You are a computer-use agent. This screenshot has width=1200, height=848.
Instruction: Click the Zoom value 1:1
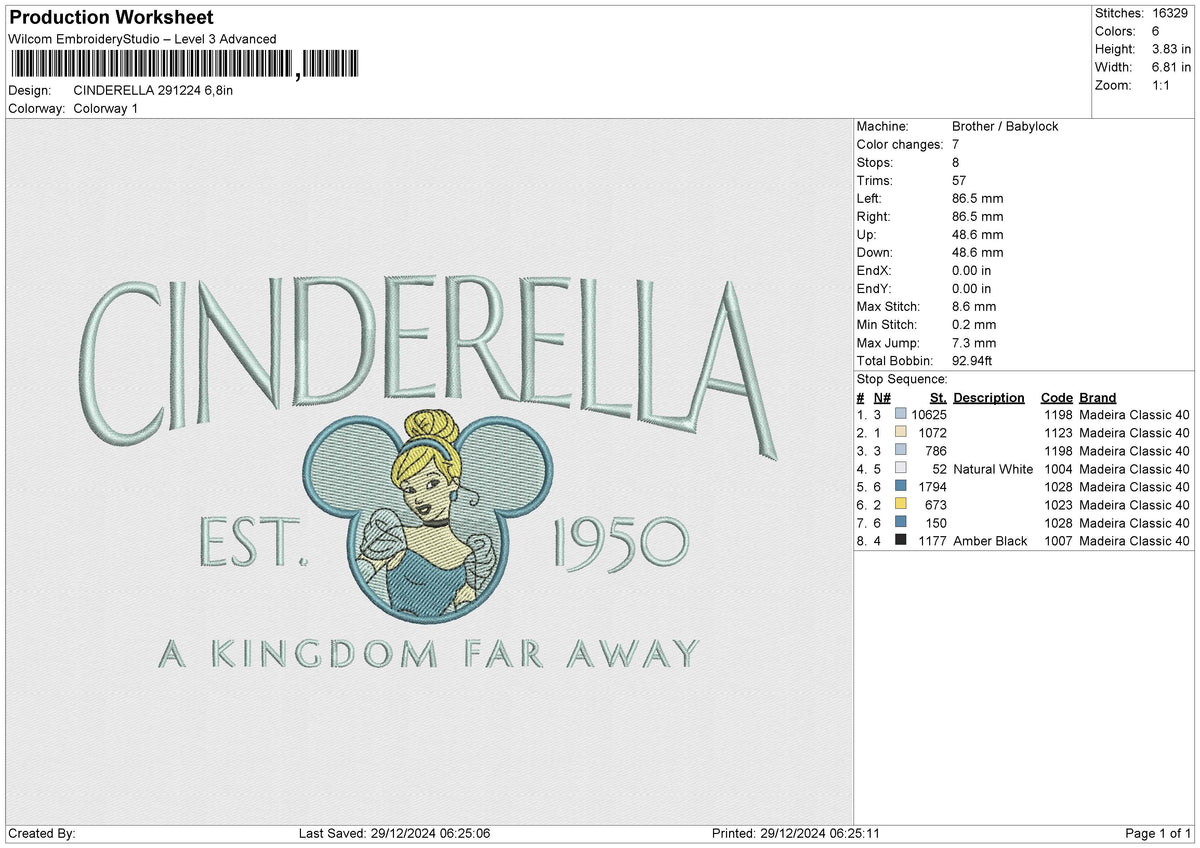coord(1163,85)
